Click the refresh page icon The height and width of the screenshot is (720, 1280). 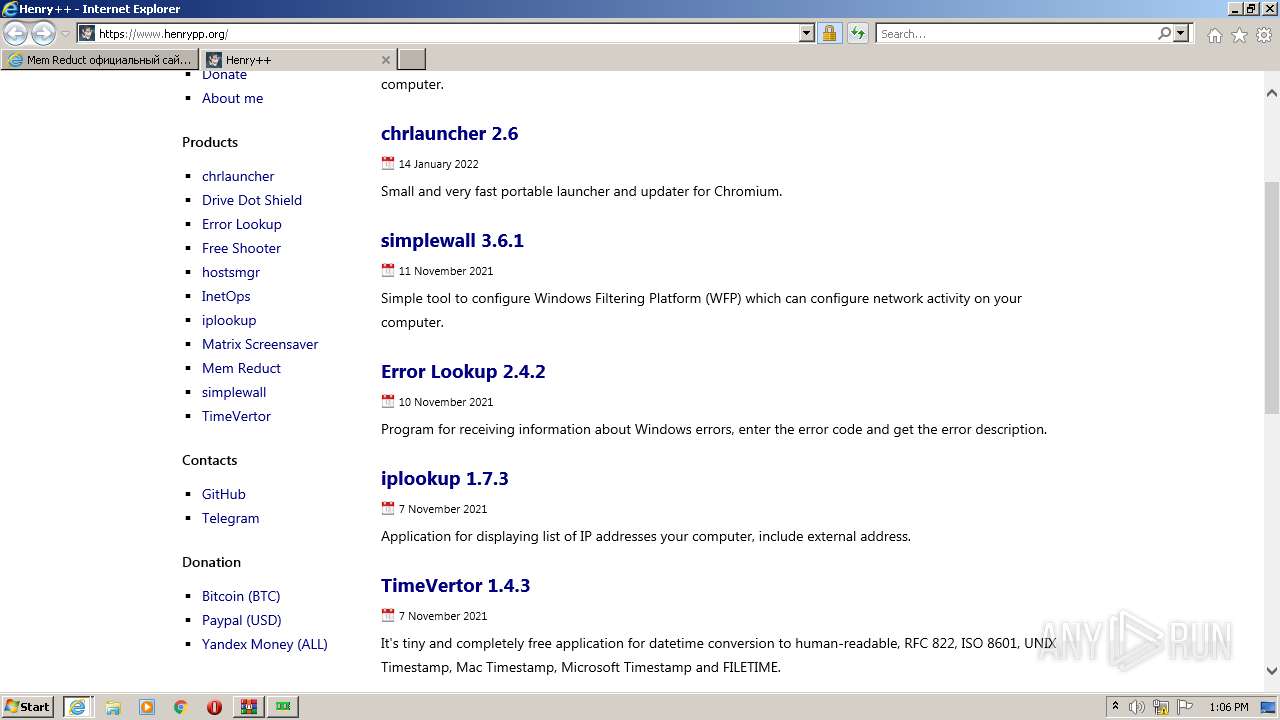point(857,34)
